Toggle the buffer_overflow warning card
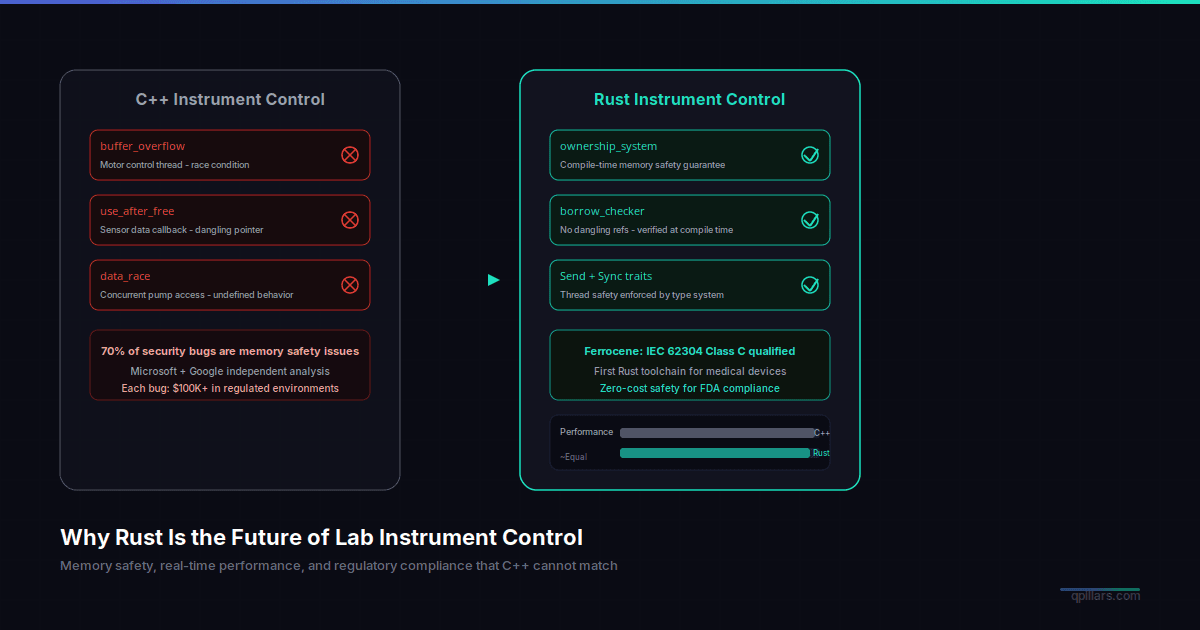Viewport: 1200px width, 630px height. 230,155
